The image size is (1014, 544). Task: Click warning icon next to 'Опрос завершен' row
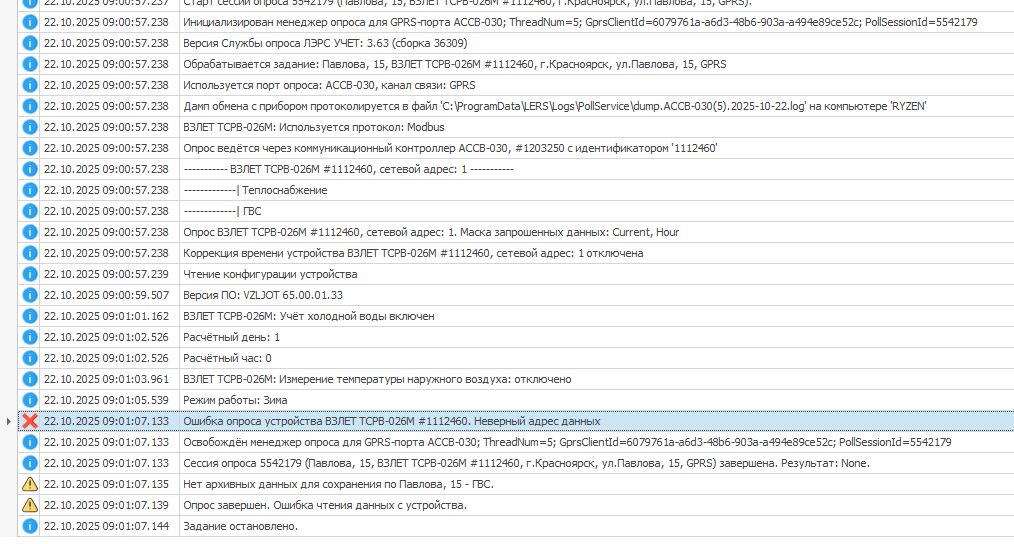(30, 505)
